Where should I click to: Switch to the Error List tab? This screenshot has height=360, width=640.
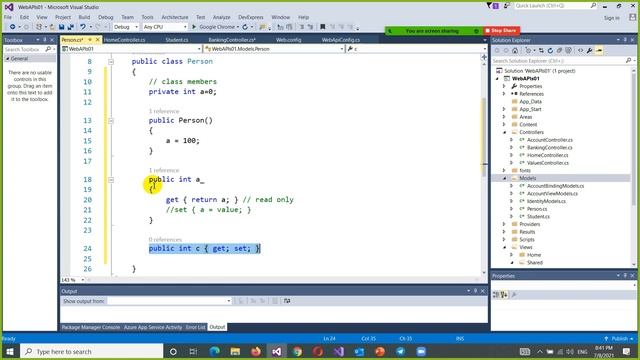(196, 327)
